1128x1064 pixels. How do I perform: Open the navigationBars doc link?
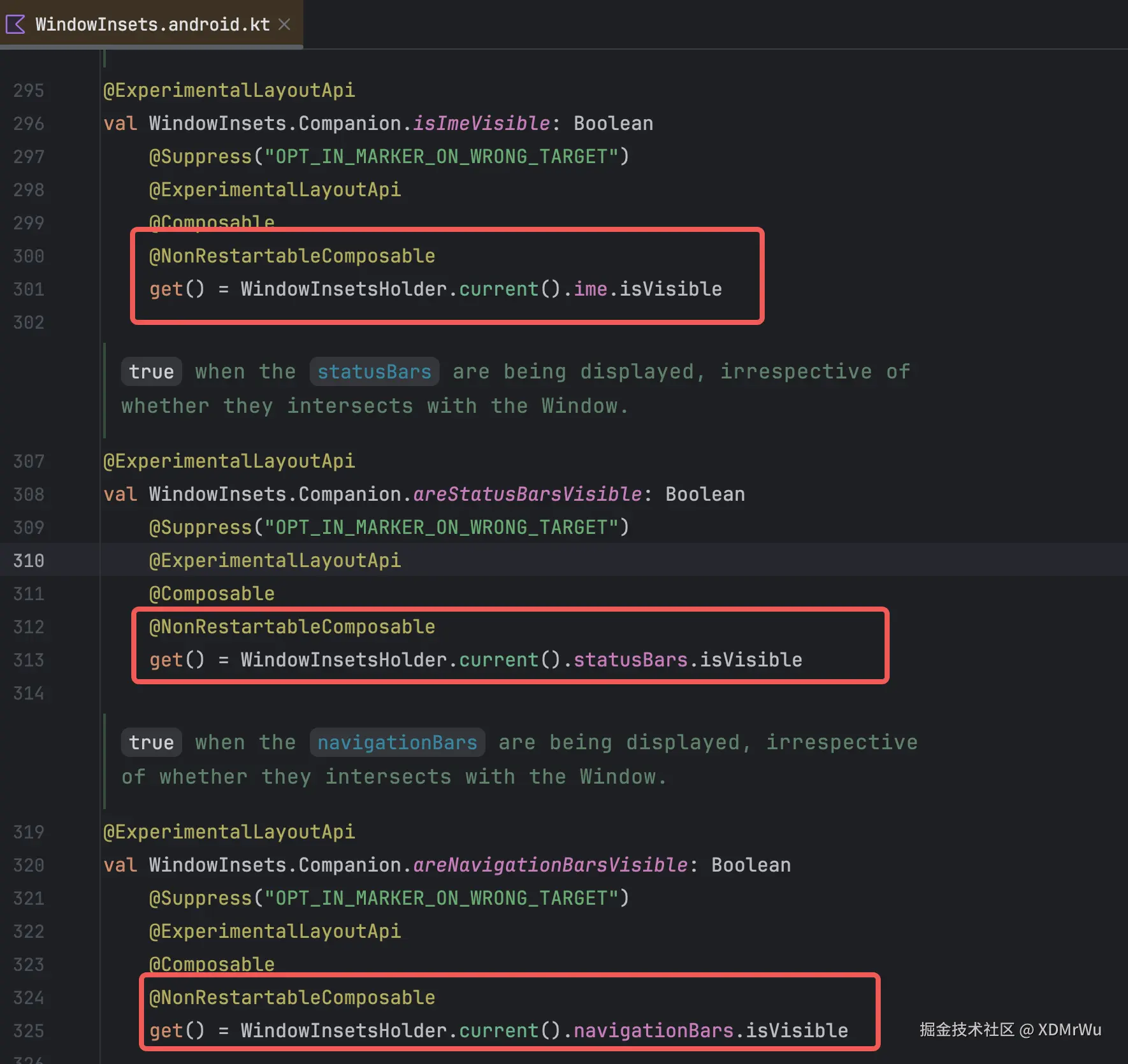tap(397, 742)
